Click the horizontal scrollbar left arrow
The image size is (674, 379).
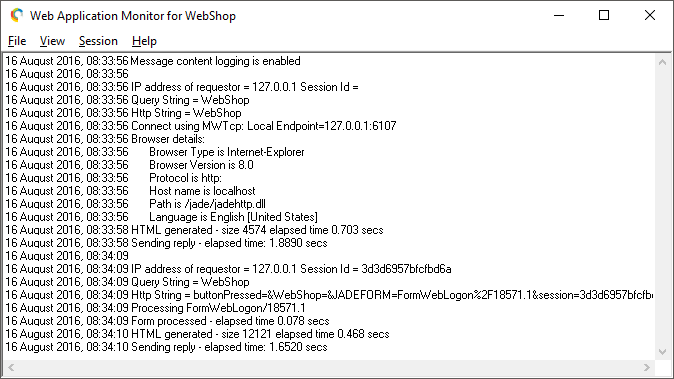(x=11, y=367)
